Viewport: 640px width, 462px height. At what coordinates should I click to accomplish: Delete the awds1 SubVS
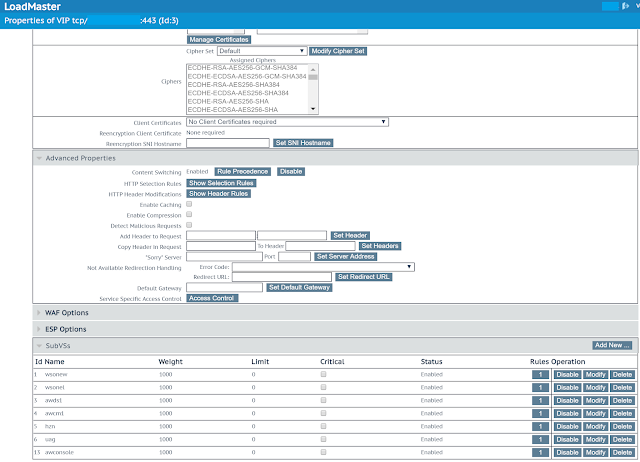point(622,401)
